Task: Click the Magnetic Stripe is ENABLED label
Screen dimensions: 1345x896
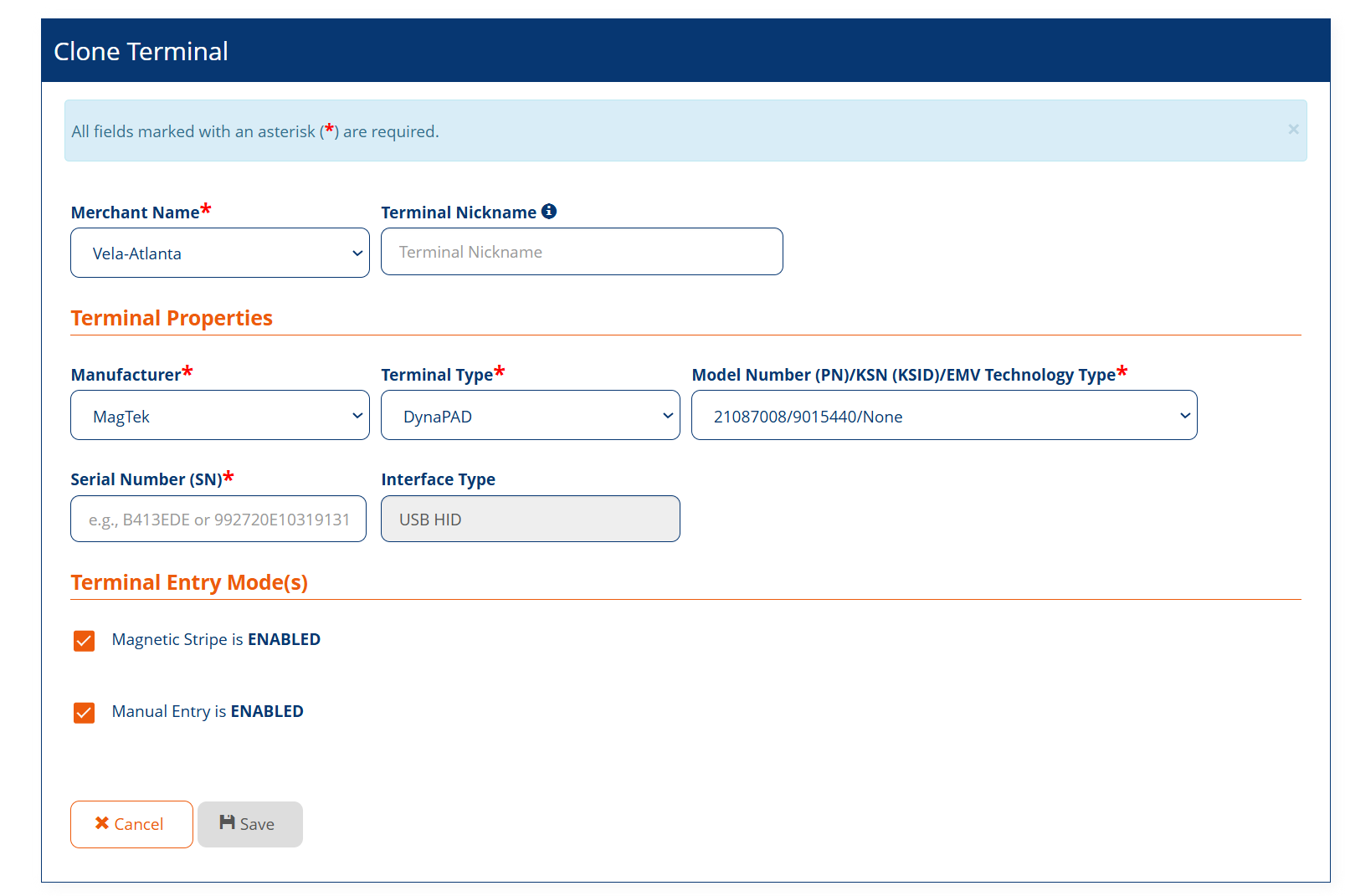Action: [x=216, y=640]
